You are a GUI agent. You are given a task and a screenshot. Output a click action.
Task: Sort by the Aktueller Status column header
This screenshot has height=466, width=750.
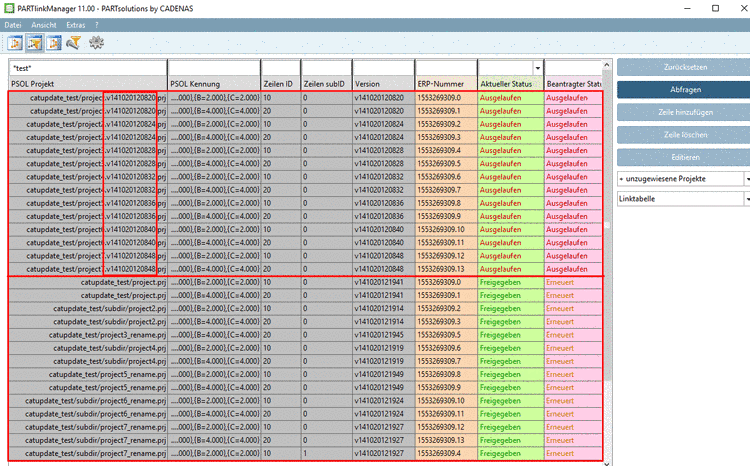click(x=511, y=84)
